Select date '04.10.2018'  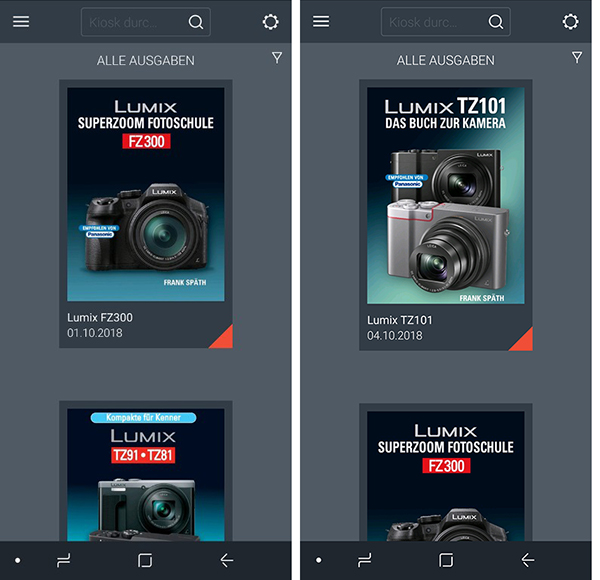[x=395, y=336]
